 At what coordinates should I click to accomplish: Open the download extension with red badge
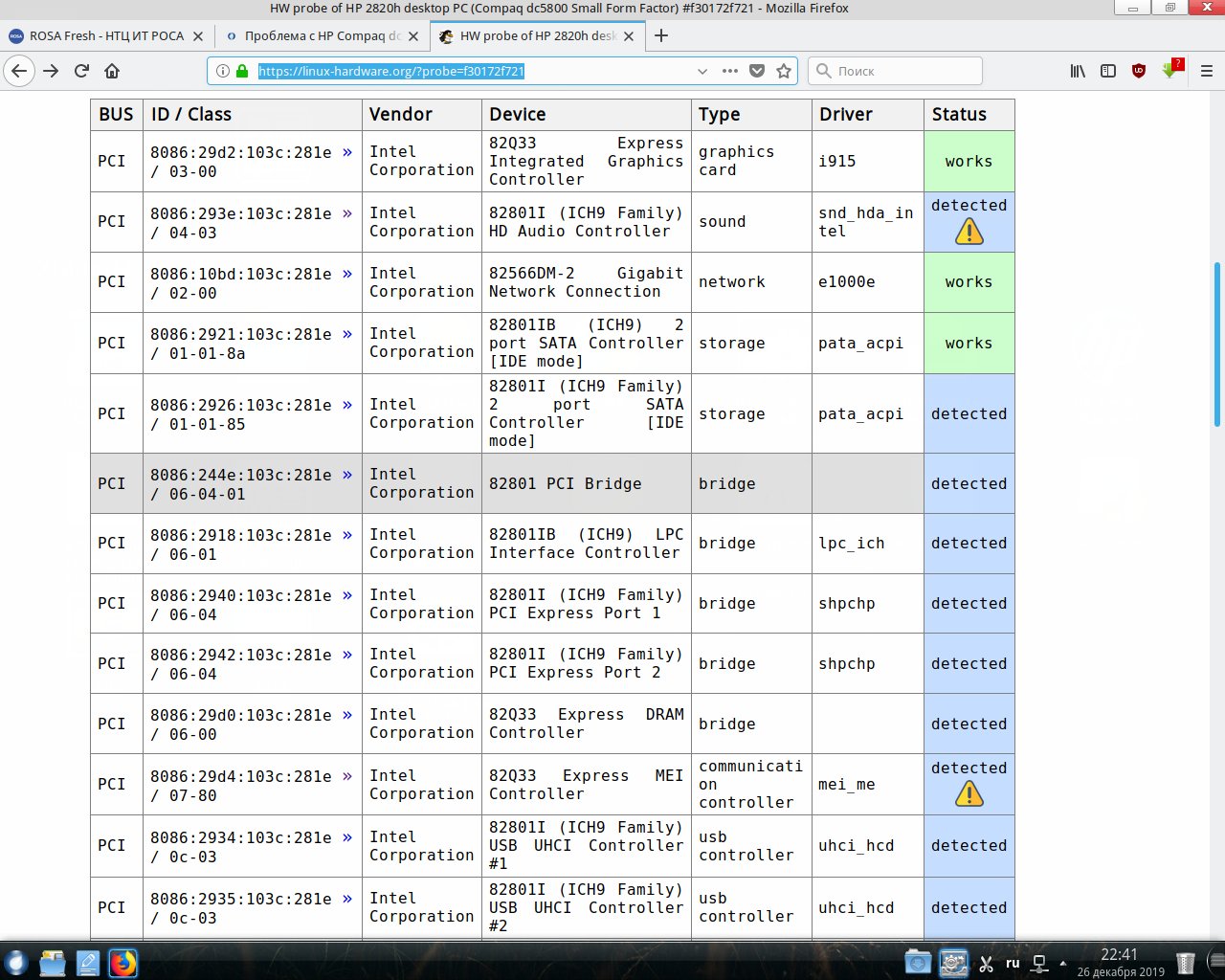tap(1171, 70)
